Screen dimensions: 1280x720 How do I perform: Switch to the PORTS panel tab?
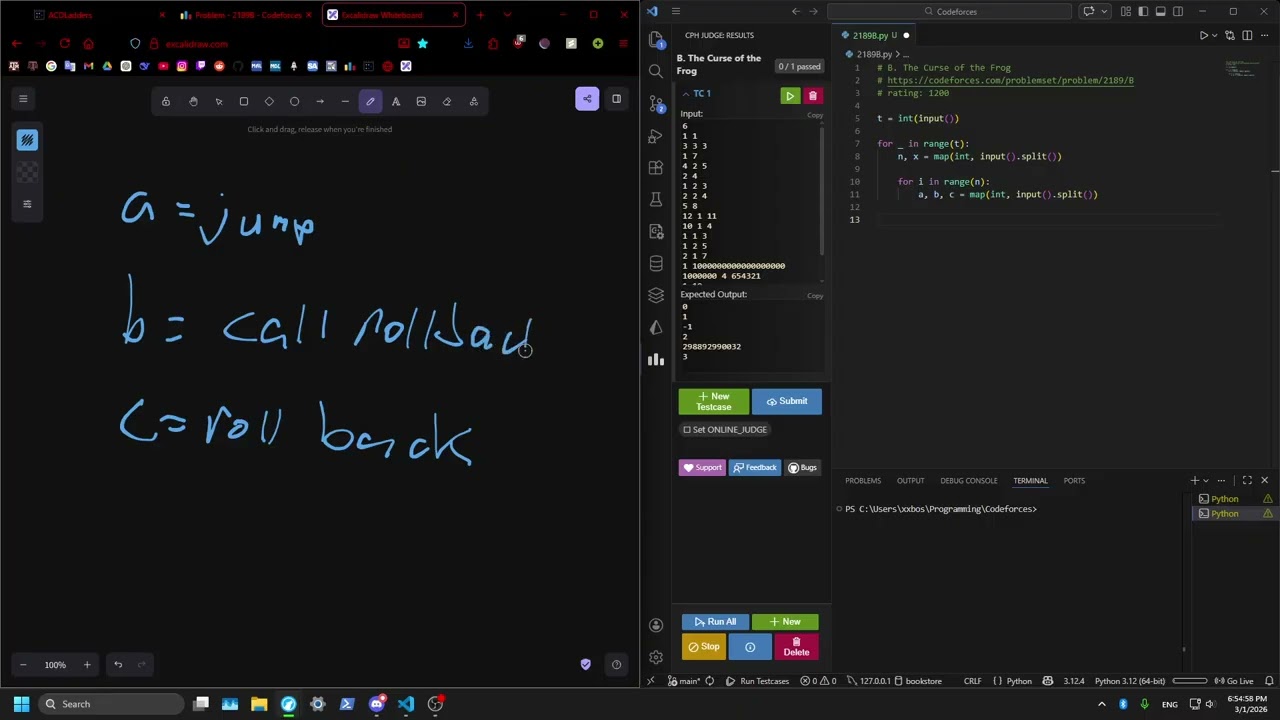[x=1074, y=481]
